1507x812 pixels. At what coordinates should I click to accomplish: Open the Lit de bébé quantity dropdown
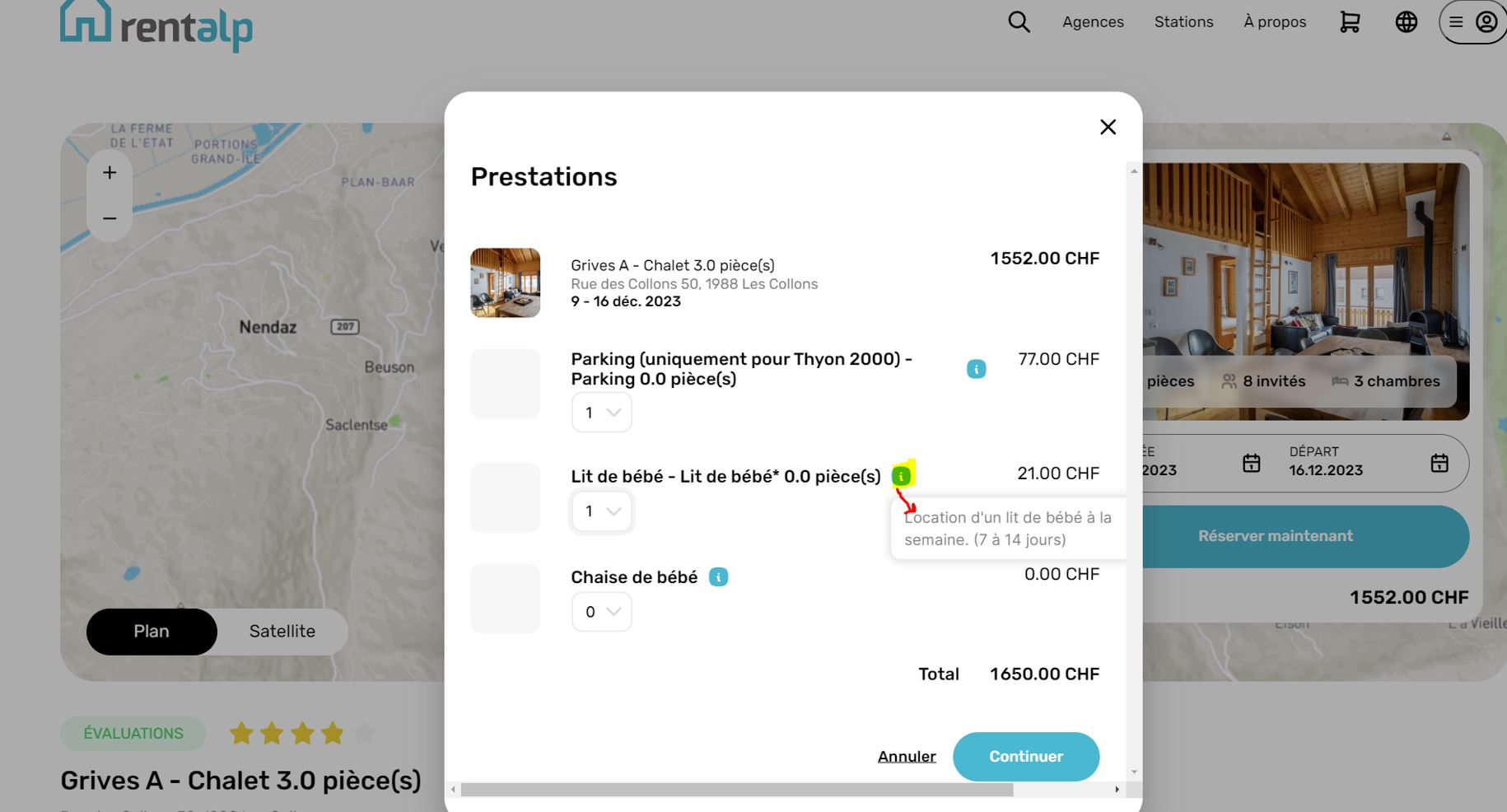tap(601, 511)
